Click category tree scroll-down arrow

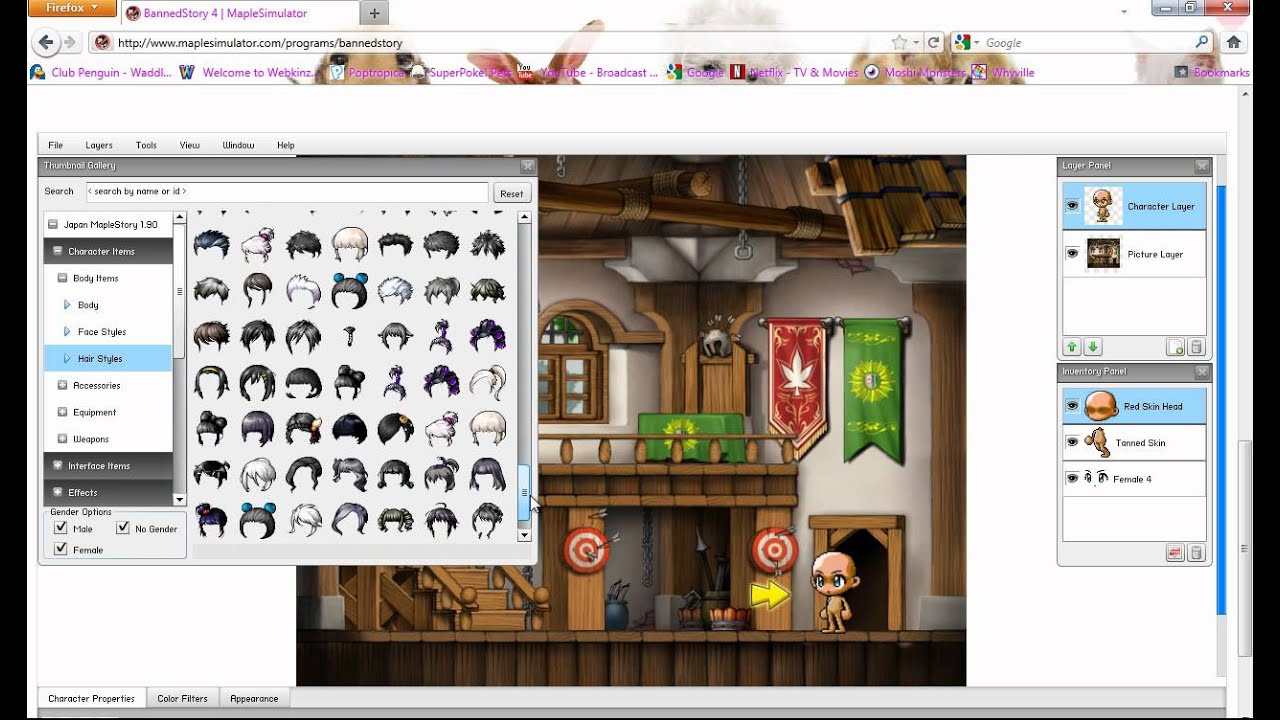180,499
